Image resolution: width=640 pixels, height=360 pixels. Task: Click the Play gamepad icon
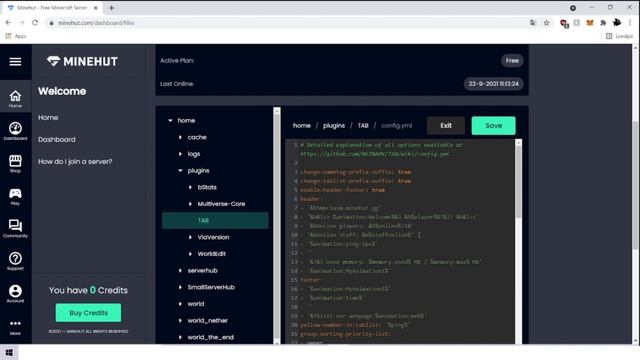pos(16,196)
